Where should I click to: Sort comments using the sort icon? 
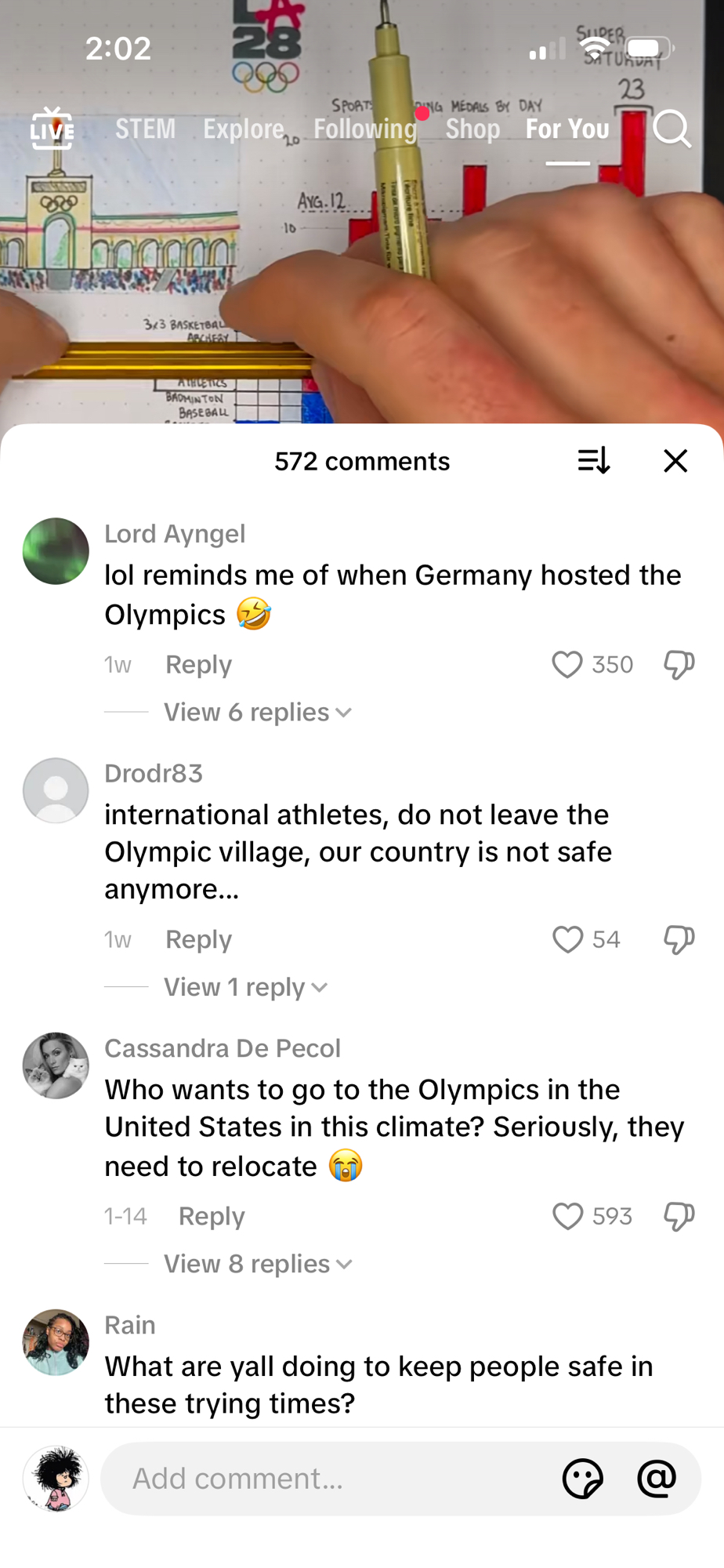(593, 461)
